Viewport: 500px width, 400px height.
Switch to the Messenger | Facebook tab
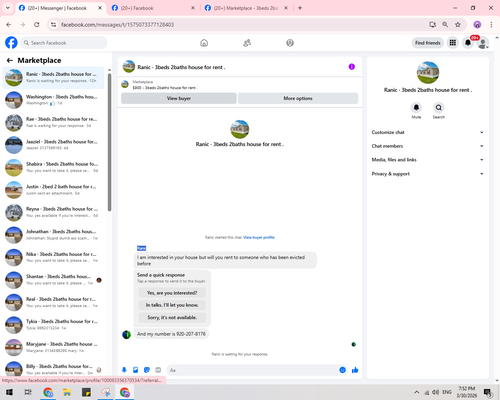coord(60,8)
